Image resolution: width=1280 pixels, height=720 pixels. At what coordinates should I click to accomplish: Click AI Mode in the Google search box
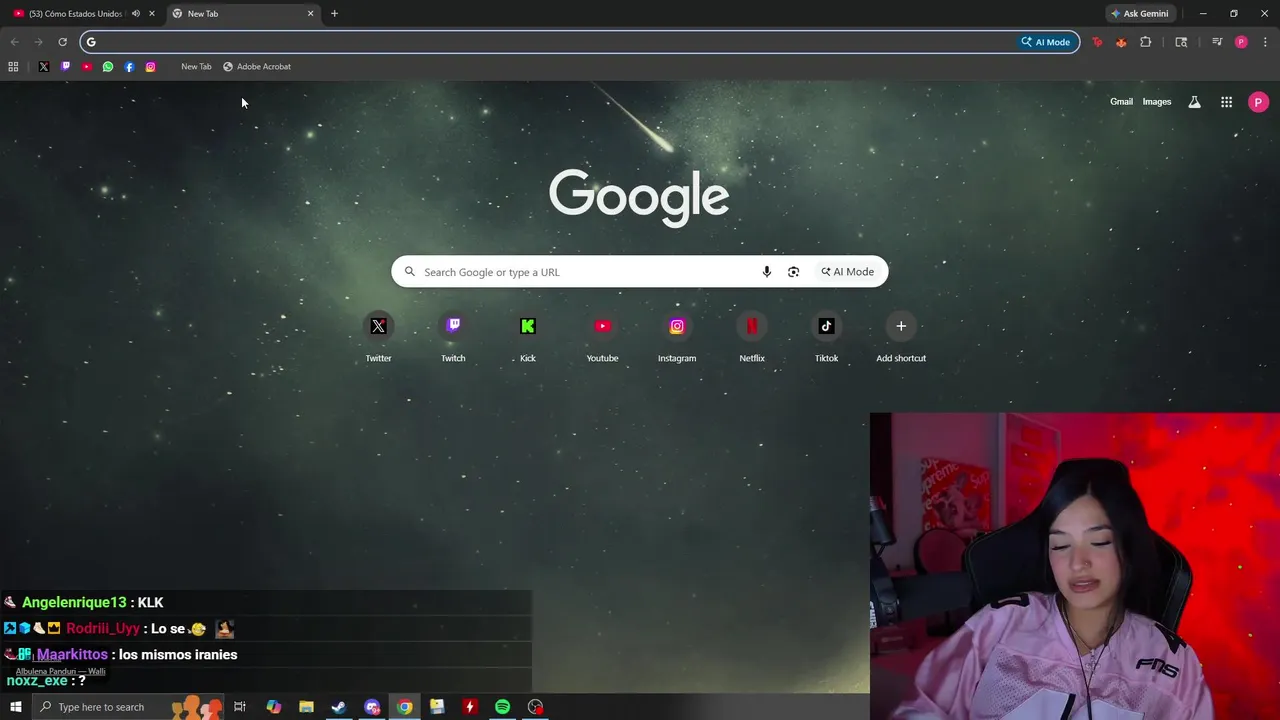(848, 272)
